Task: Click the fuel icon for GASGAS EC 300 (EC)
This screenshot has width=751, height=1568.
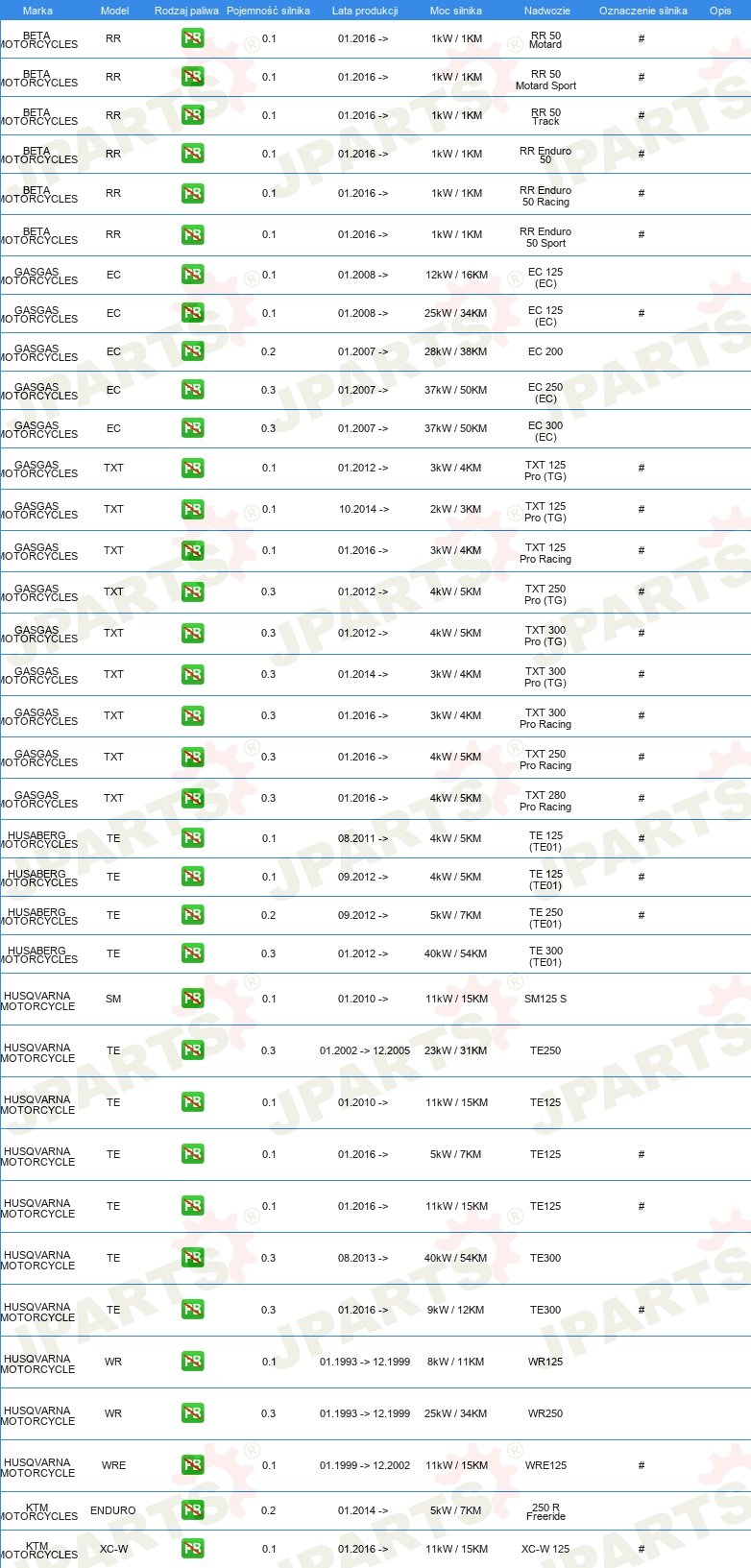Action: coord(193,428)
